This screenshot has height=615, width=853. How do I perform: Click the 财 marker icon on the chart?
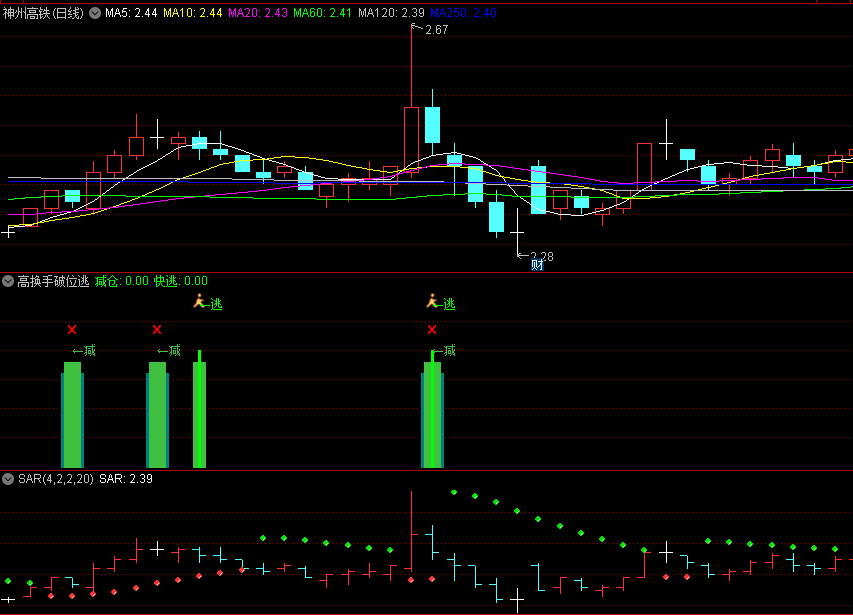[537, 265]
